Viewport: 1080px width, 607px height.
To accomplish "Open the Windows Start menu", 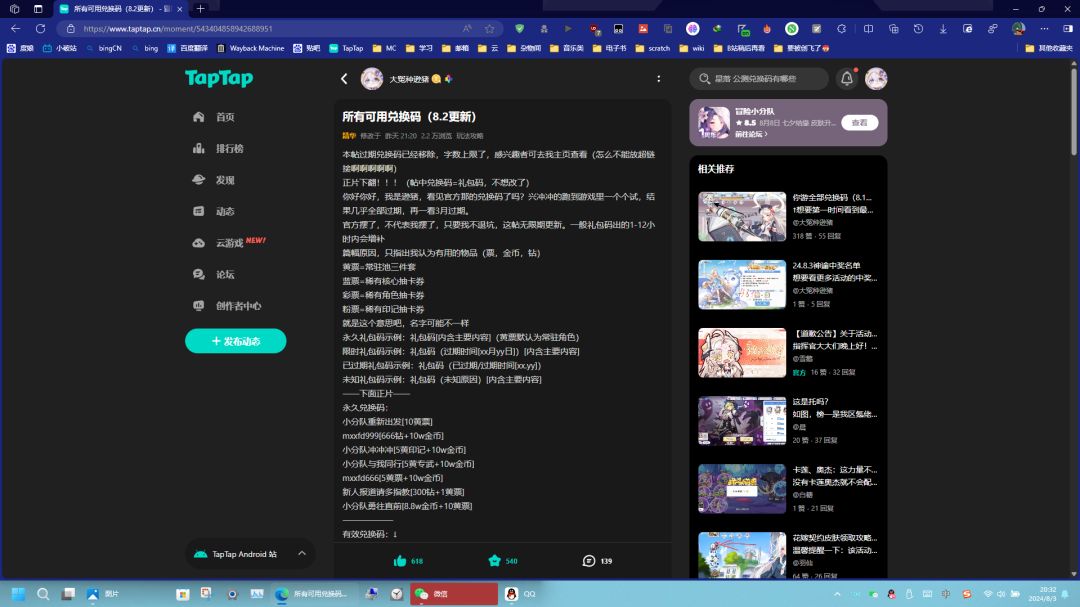I will coord(19,594).
